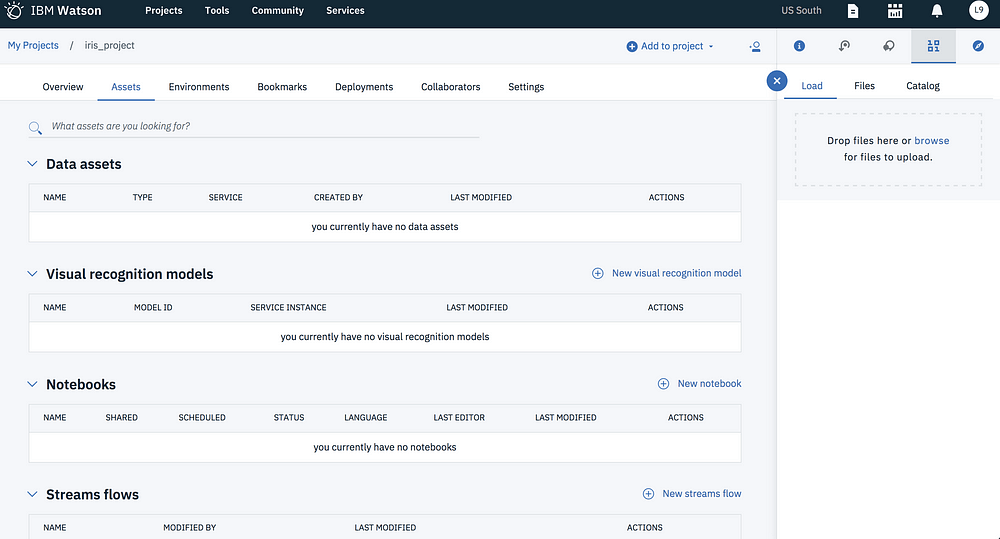Click the magnifier search icon
This screenshot has width=1000, height=539.
point(35,128)
